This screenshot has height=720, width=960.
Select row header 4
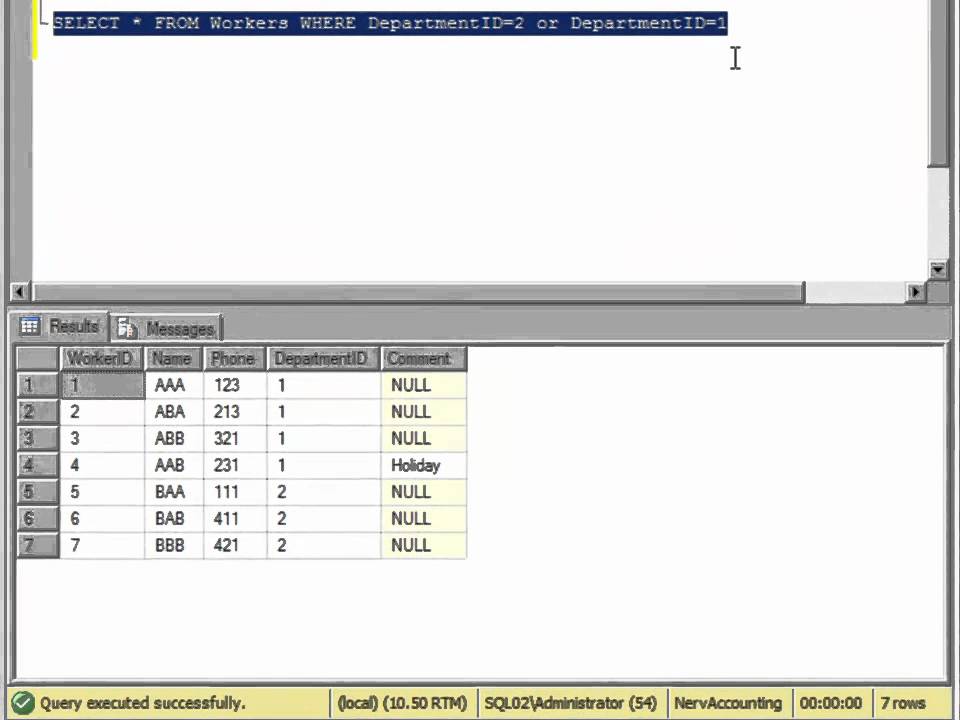tap(37, 465)
